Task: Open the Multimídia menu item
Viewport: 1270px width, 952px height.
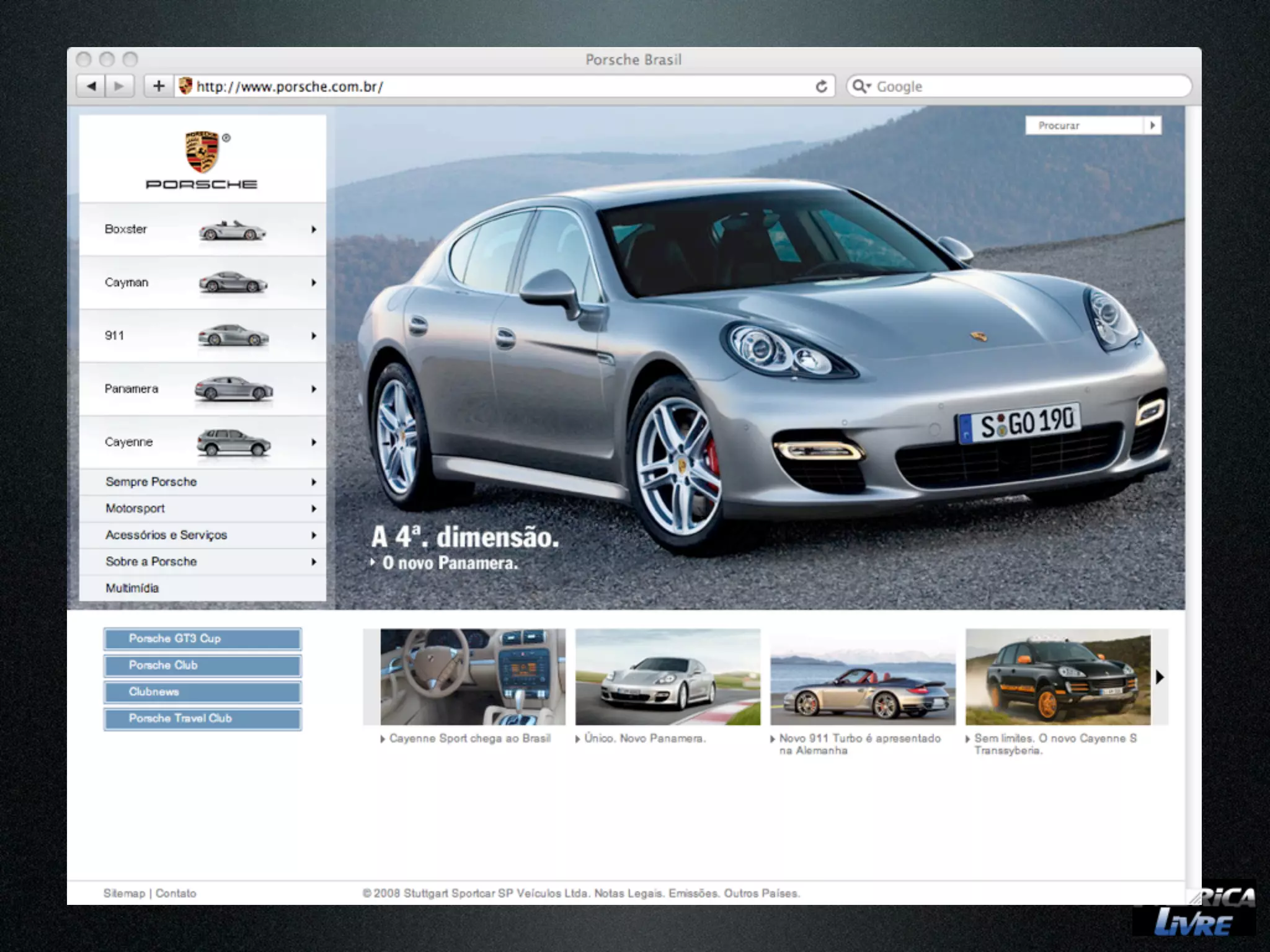Action: click(x=132, y=588)
